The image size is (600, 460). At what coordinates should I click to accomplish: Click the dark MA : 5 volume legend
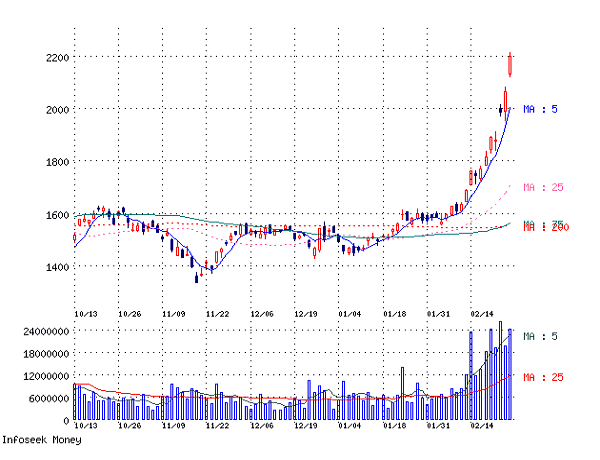click(540, 337)
